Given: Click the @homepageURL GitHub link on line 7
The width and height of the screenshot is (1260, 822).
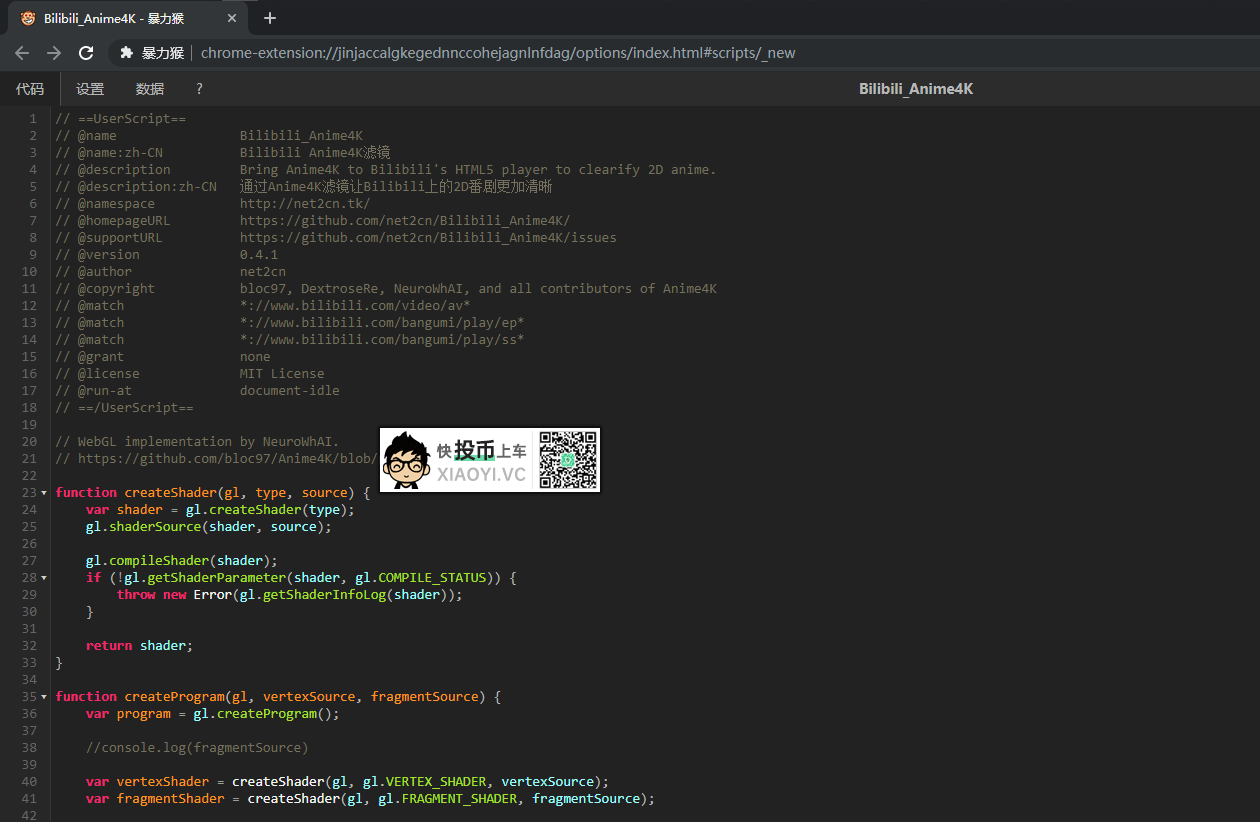Looking at the screenshot, I should pos(404,221).
